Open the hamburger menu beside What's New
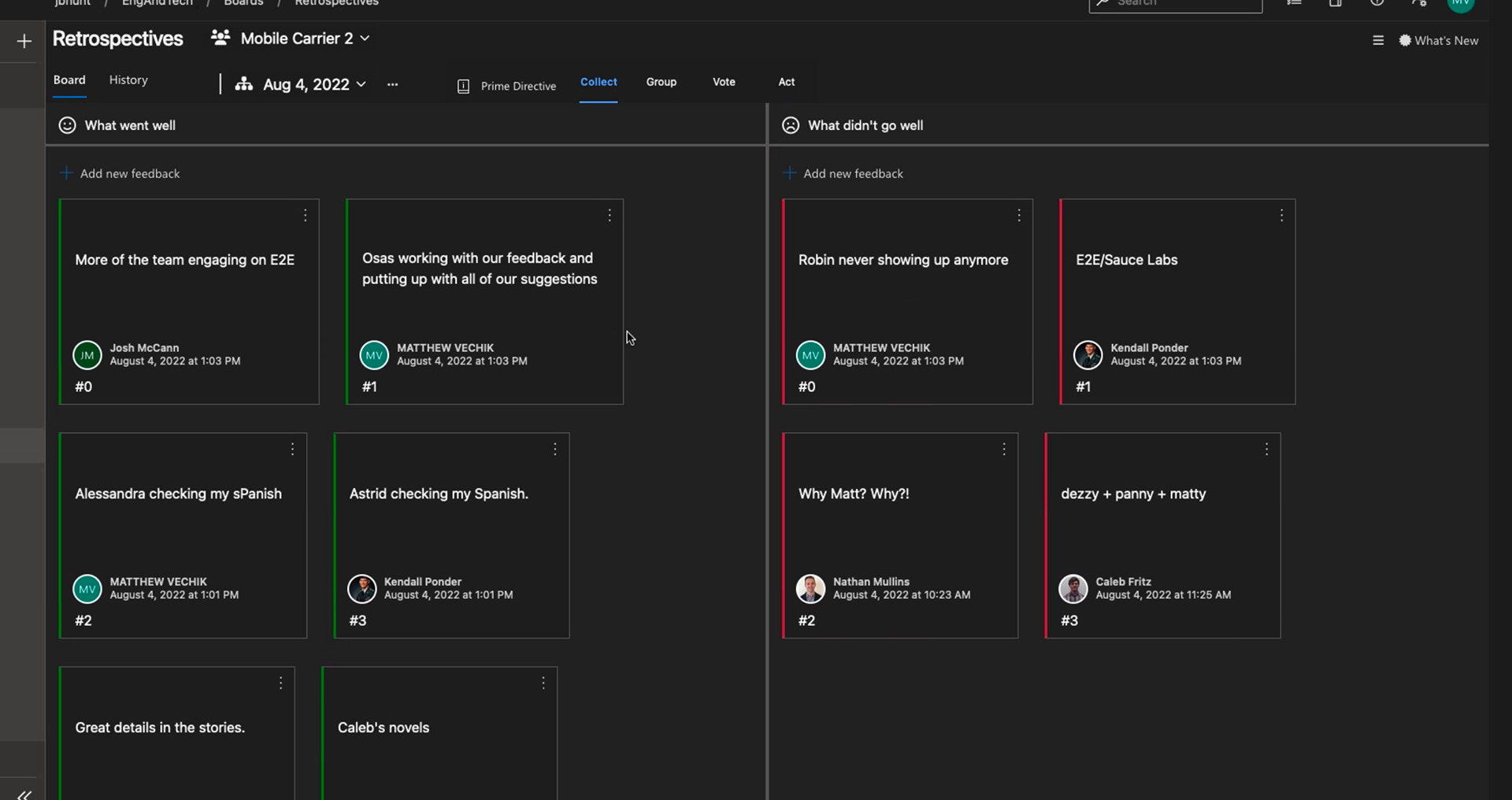This screenshot has width=1512, height=800. (1378, 40)
